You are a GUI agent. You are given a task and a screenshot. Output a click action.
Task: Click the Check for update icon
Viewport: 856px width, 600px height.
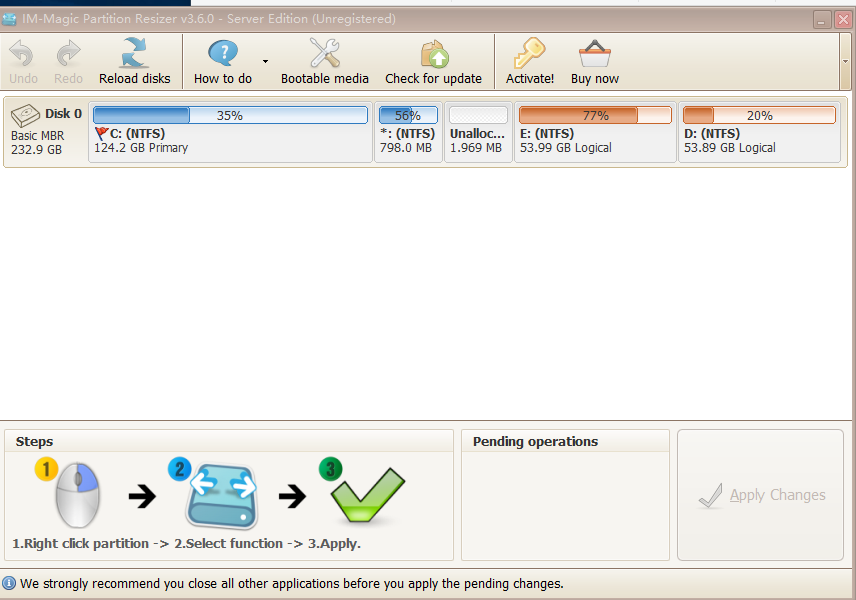[435, 54]
